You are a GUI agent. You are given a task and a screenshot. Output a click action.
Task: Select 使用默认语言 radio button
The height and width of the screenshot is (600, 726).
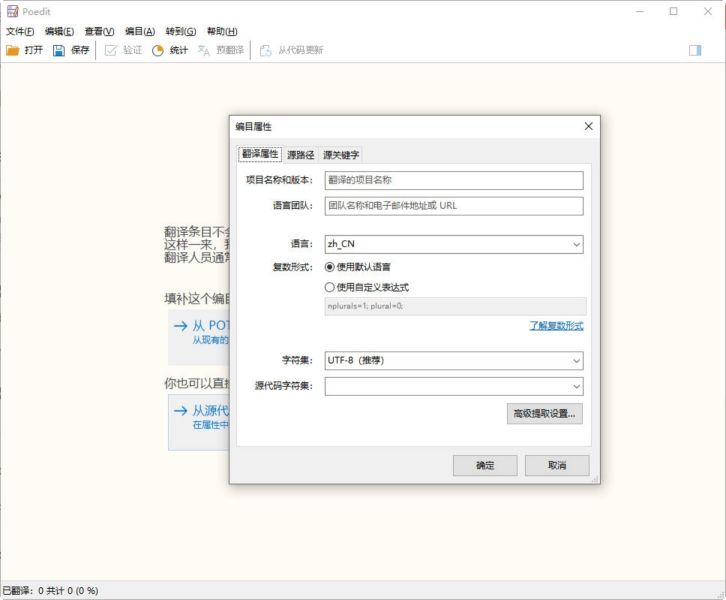pyautogui.click(x=330, y=267)
